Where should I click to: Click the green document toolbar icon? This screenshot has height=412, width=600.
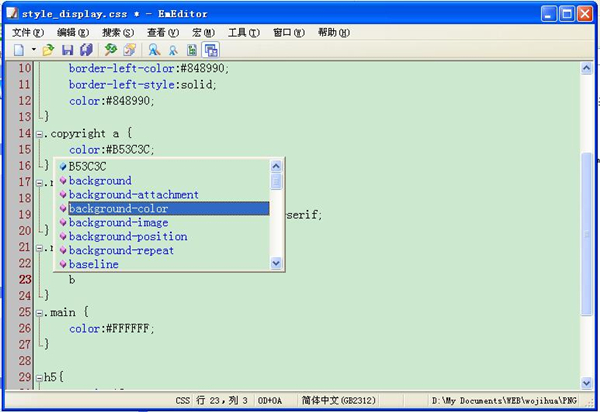point(191,50)
